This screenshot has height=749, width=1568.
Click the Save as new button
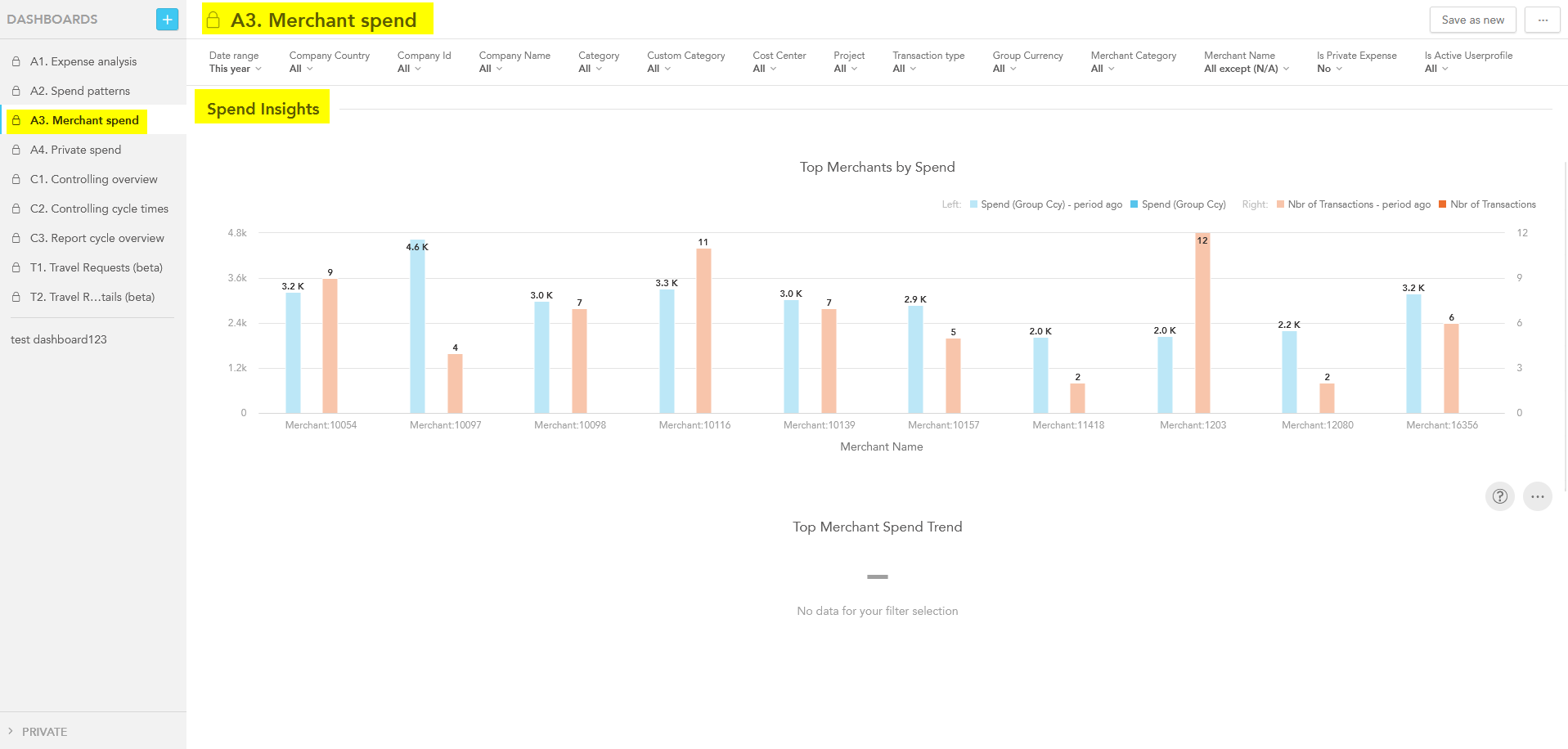[1472, 20]
